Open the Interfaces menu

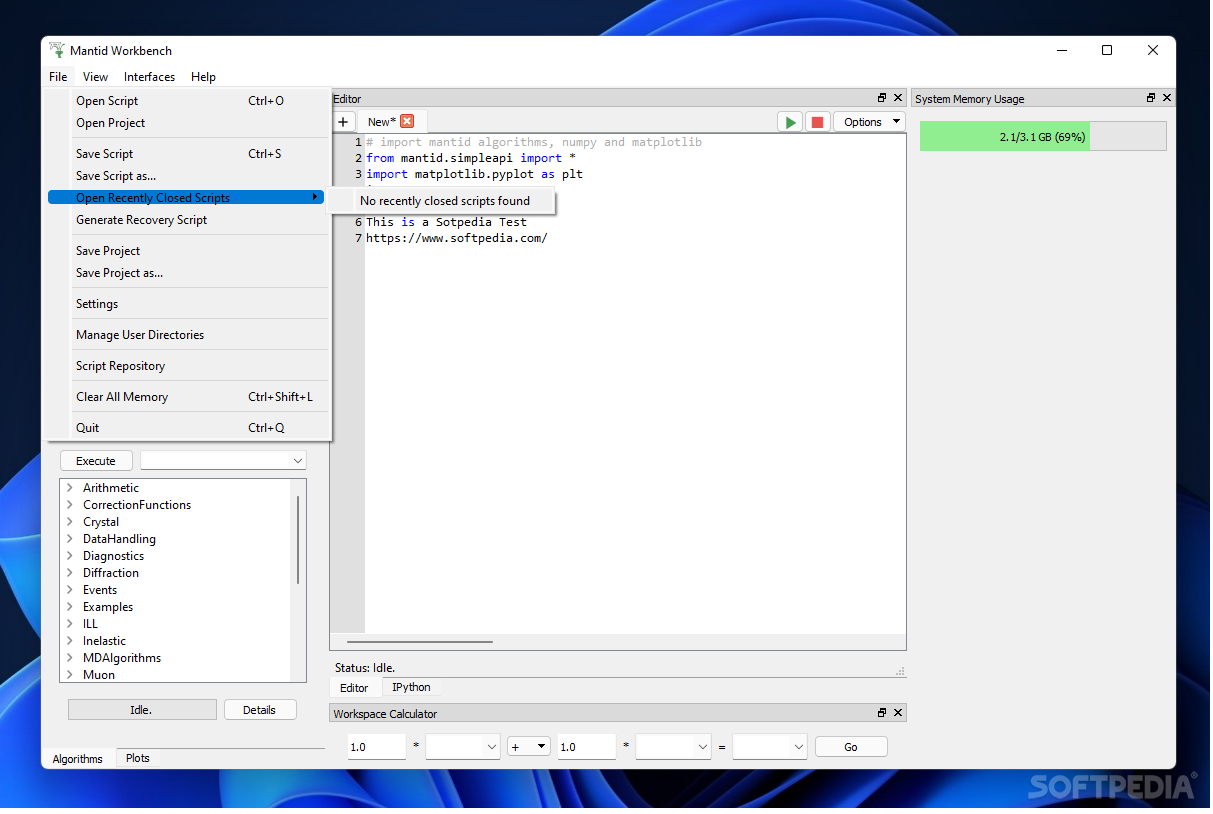point(149,76)
